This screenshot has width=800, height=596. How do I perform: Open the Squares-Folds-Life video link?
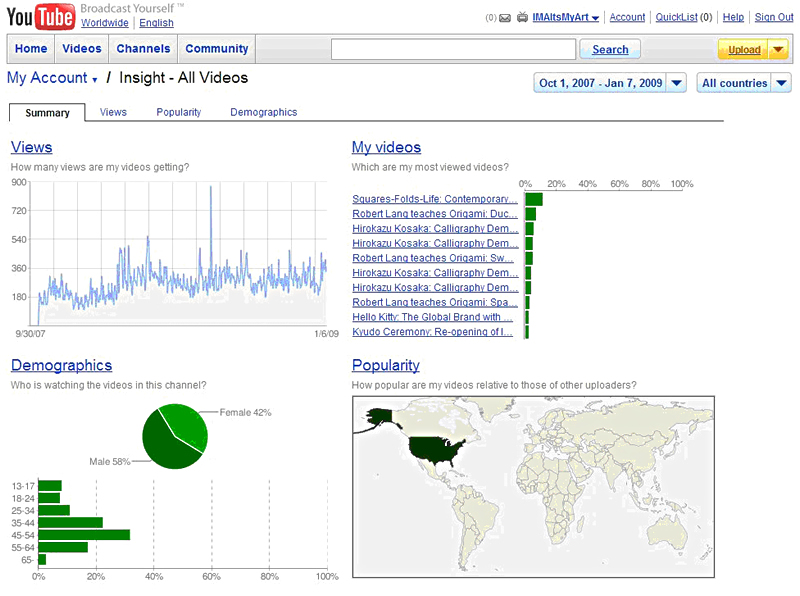tap(434, 199)
